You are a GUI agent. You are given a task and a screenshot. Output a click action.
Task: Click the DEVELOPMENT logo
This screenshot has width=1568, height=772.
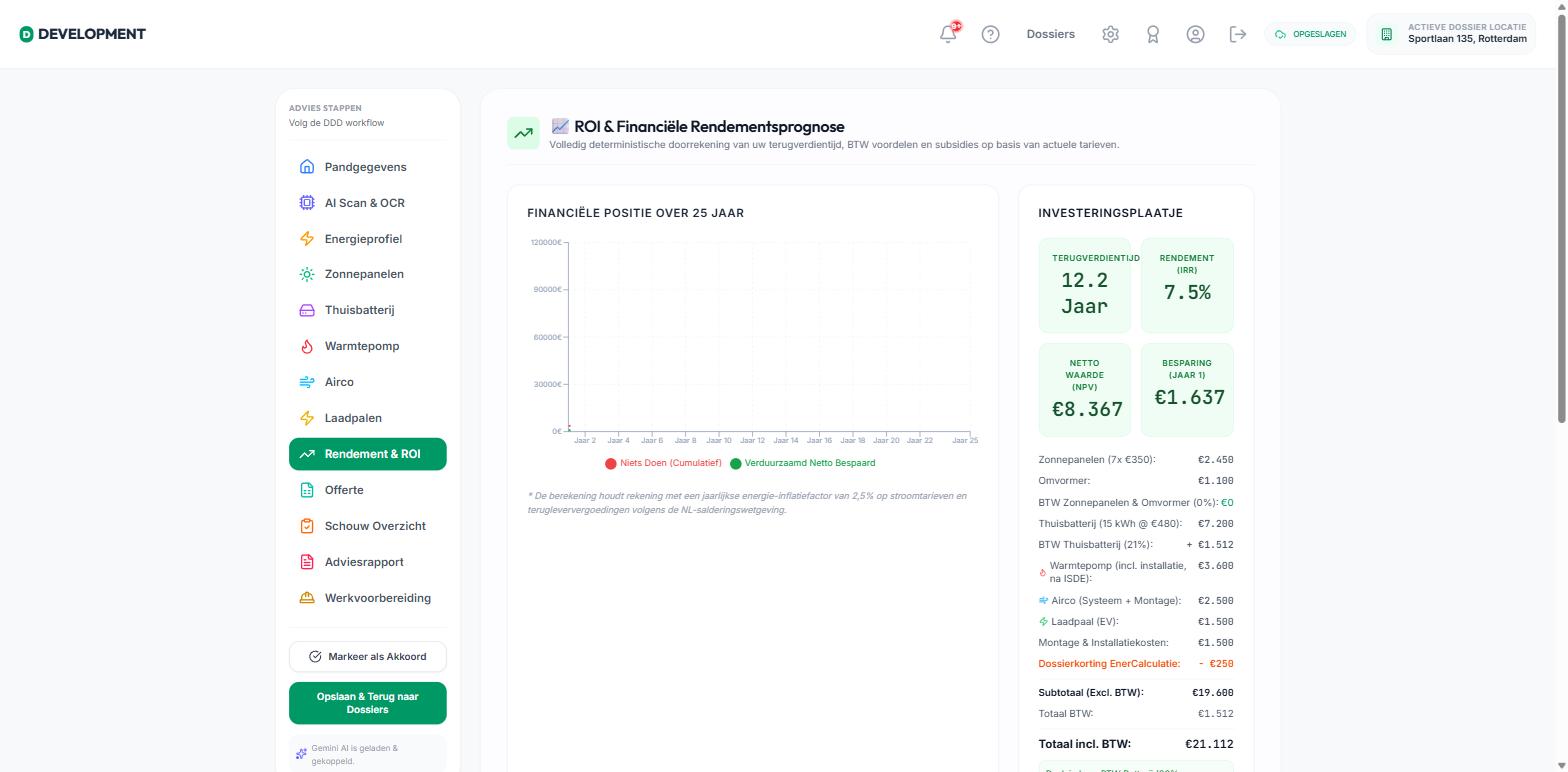pyautogui.click(x=82, y=34)
